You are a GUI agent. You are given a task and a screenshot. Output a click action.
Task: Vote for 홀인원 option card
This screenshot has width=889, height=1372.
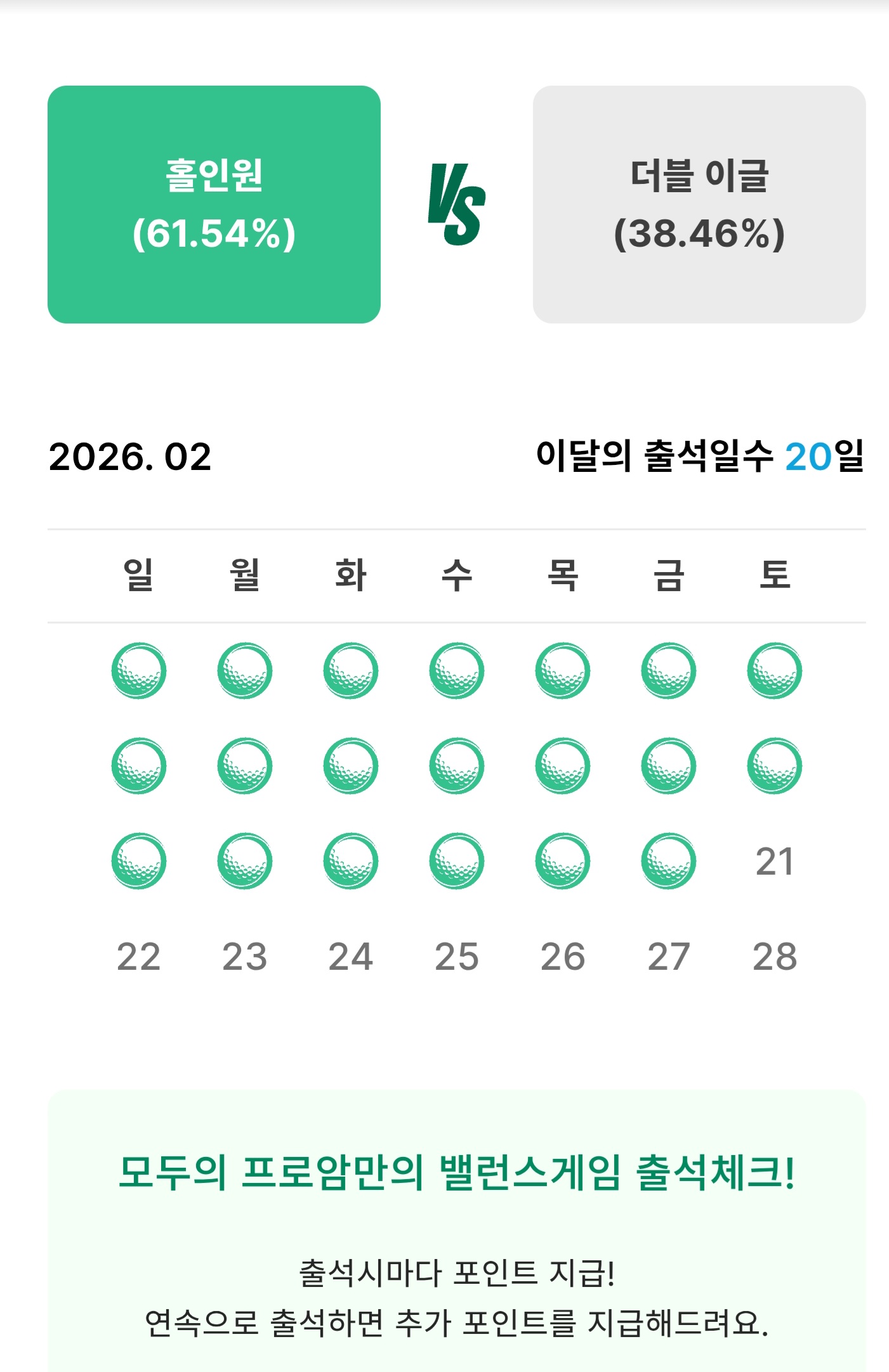point(214,204)
